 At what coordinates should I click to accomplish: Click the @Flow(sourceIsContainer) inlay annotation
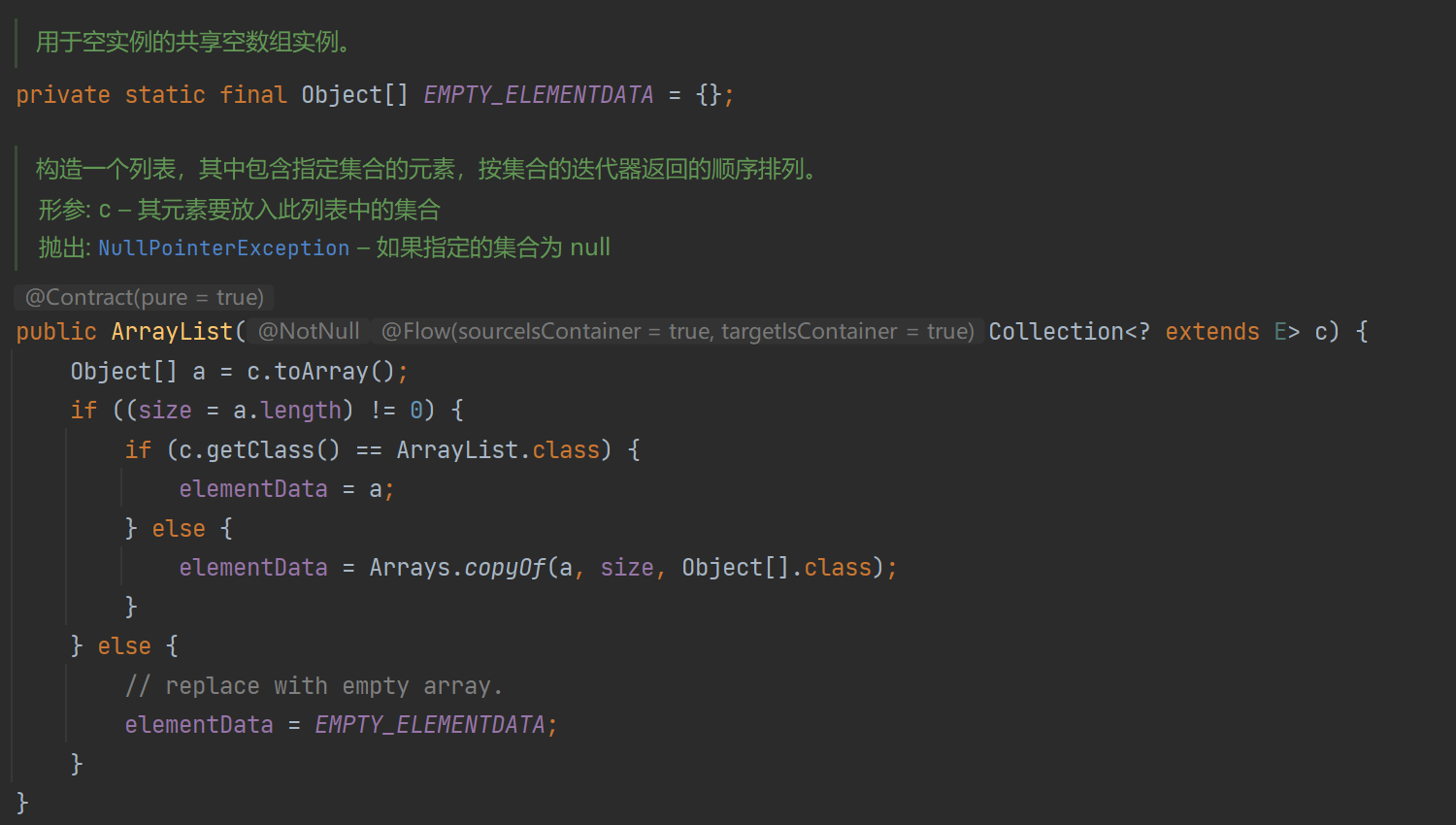click(678, 331)
